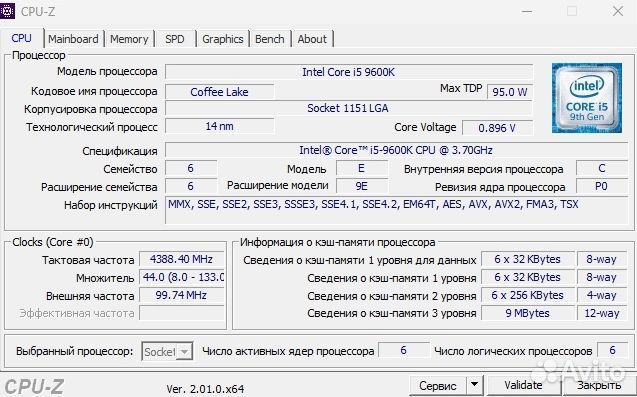Open the Сервис dropdown arrow
Image resolution: width=637 pixels, height=397 pixels.
[474, 385]
